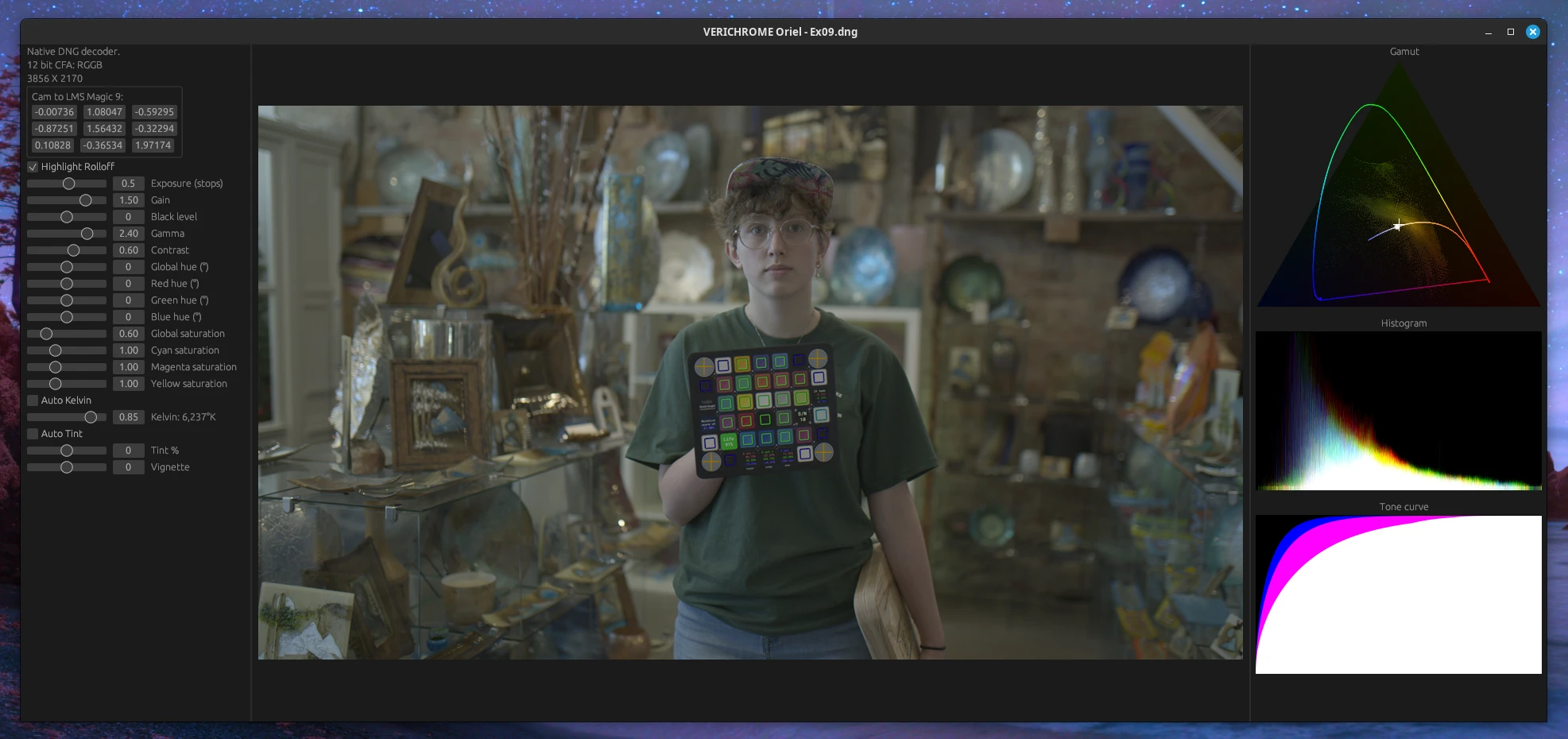Select the Black level value field
The width and height of the screenshot is (1568, 739).
coord(128,217)
